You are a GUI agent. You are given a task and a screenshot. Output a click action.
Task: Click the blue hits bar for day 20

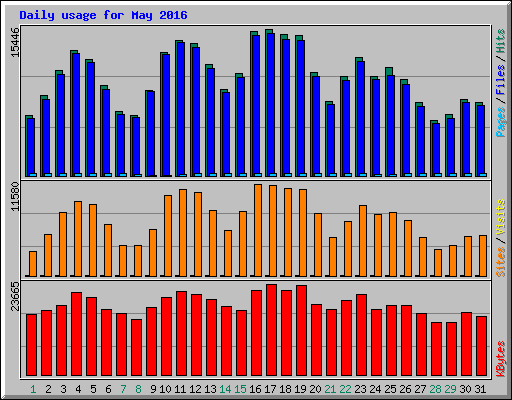coord(316,126)
